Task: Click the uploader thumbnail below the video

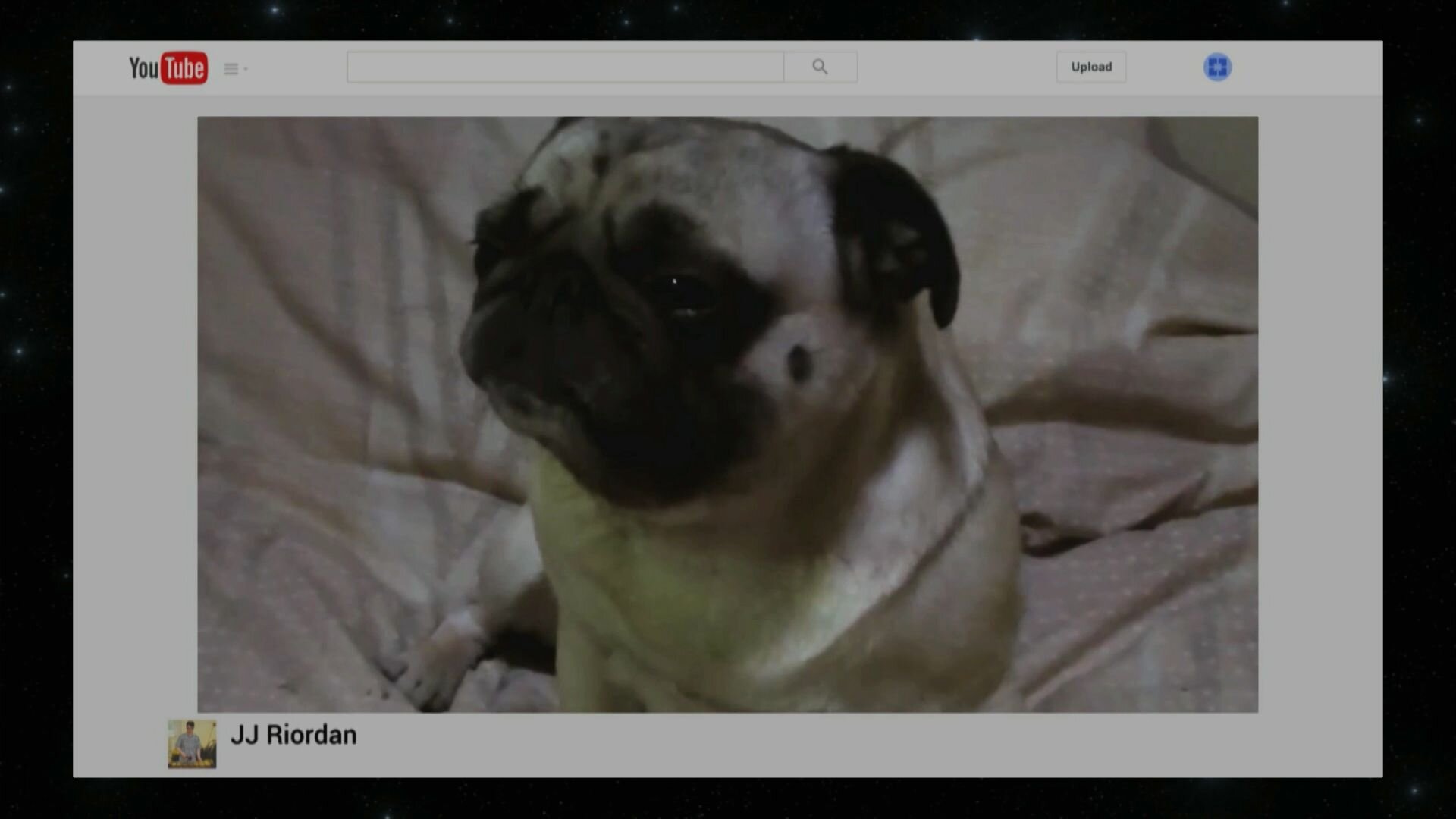Action: tap(192, 744)
